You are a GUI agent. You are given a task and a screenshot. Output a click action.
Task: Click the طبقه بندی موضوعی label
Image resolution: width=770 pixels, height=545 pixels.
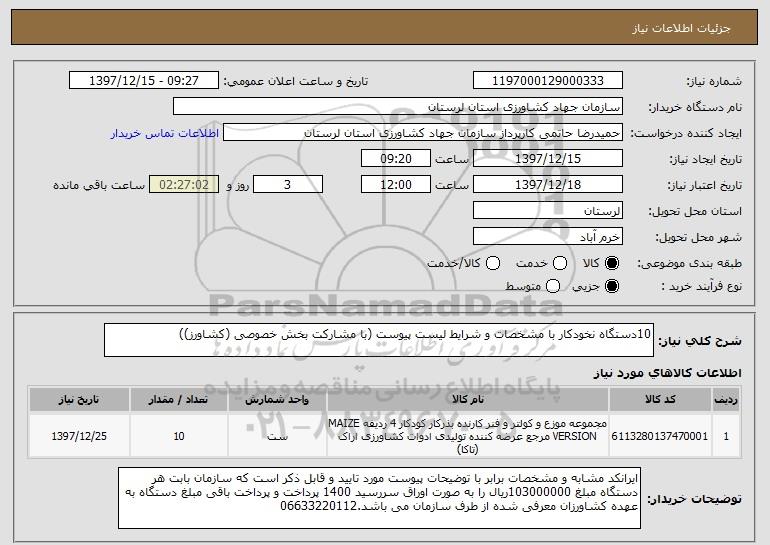point(689,264)
